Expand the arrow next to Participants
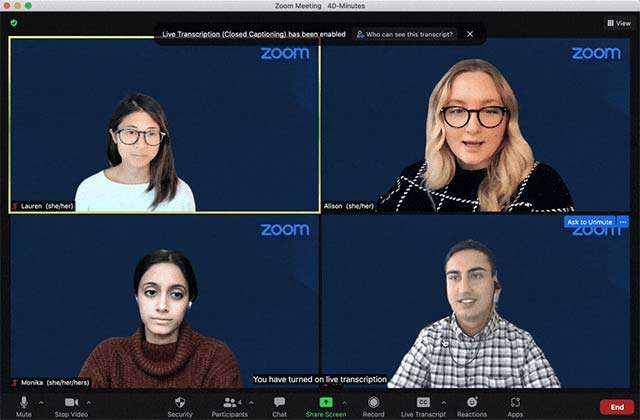The image size is (640, 420). (x=251, y=402)
